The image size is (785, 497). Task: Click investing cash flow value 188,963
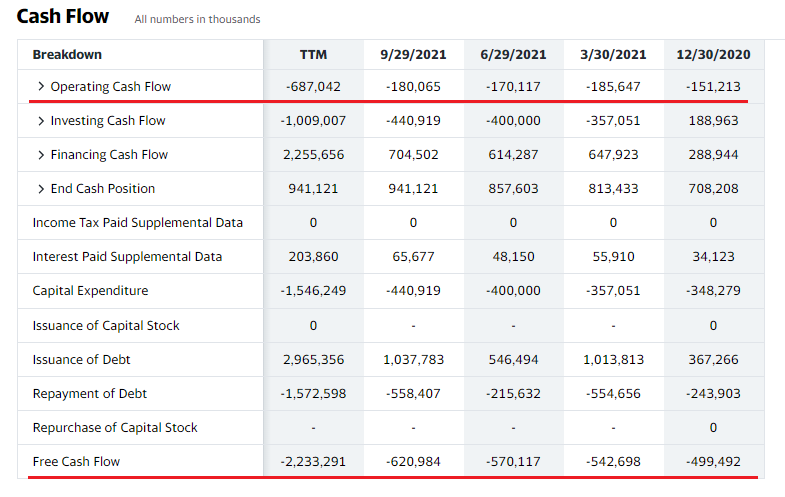coord(713,121)
